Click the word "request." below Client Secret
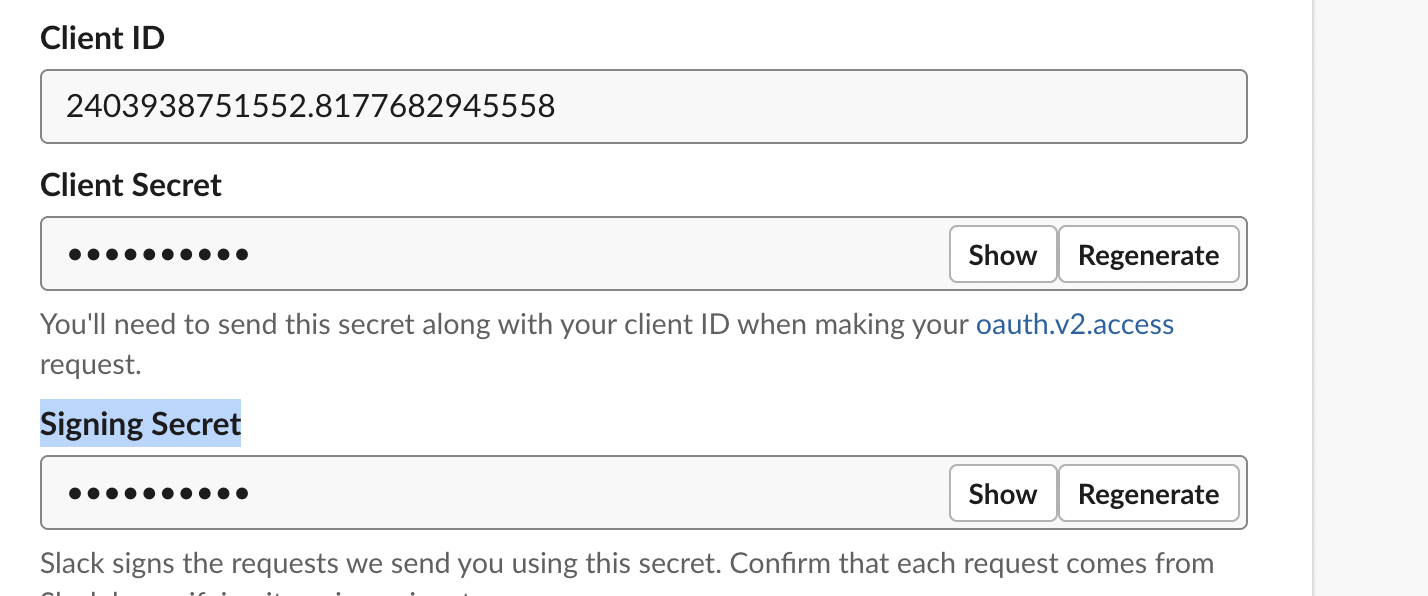 point(90,364)
